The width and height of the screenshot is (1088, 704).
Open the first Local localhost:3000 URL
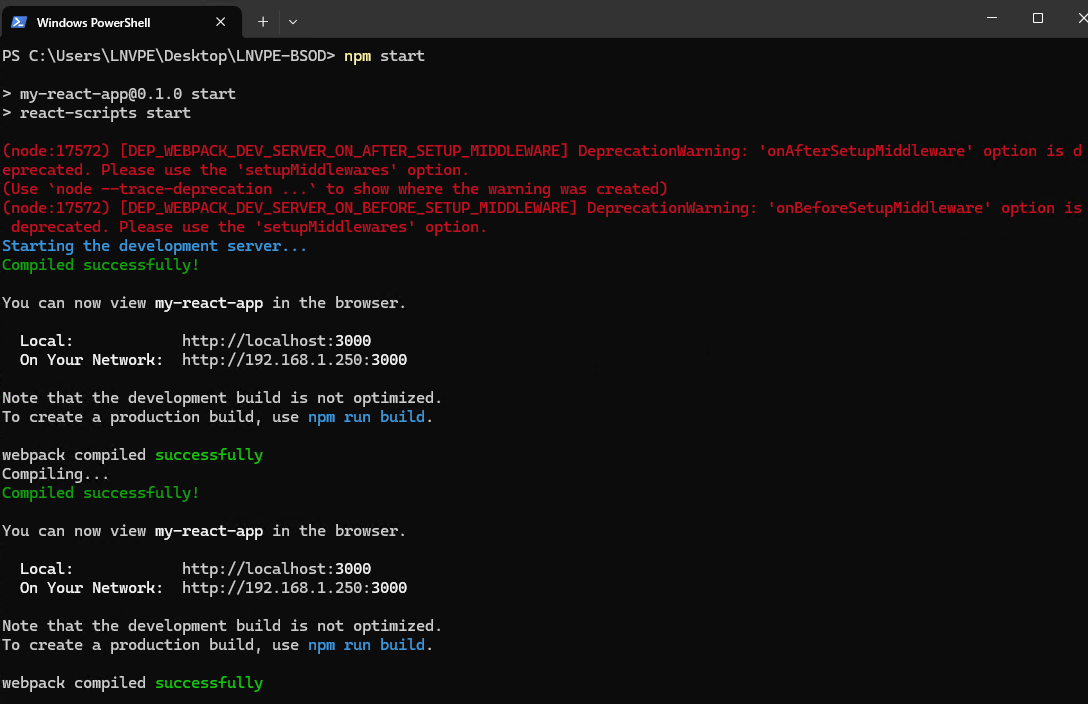[x=276, y=341]
